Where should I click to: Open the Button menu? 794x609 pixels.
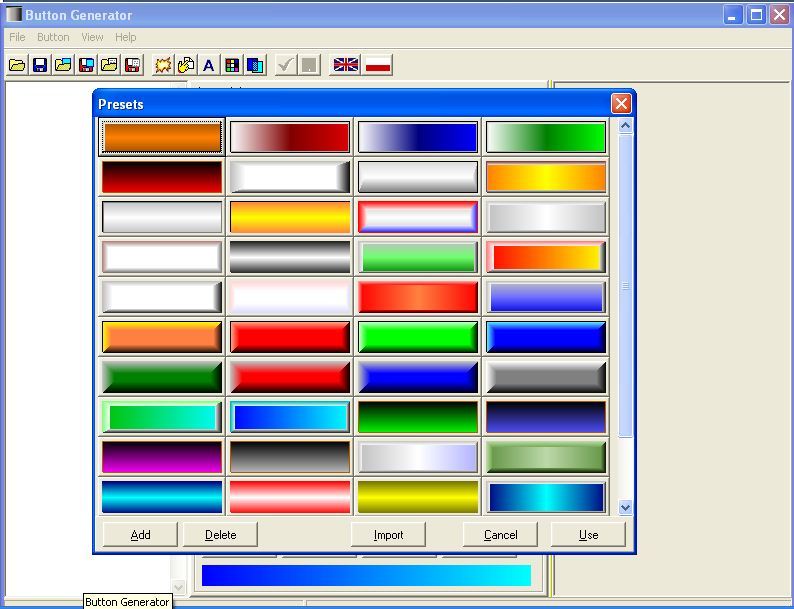[x=53, y=37]
